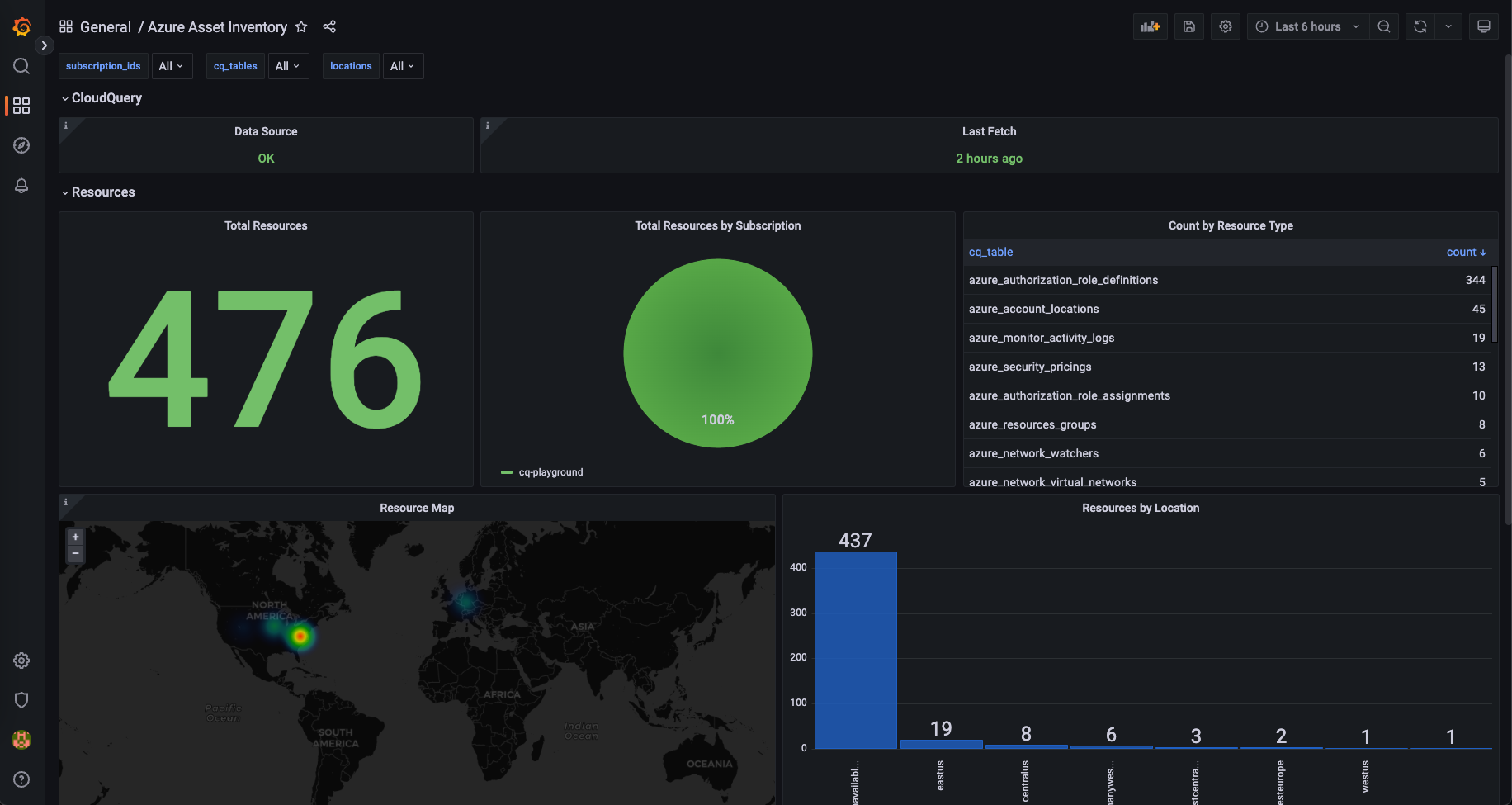The height and width of the screenshot is (805, 1512).
Task: Open Total Resources by Subscription panel menu
Action: click(717, 225)
